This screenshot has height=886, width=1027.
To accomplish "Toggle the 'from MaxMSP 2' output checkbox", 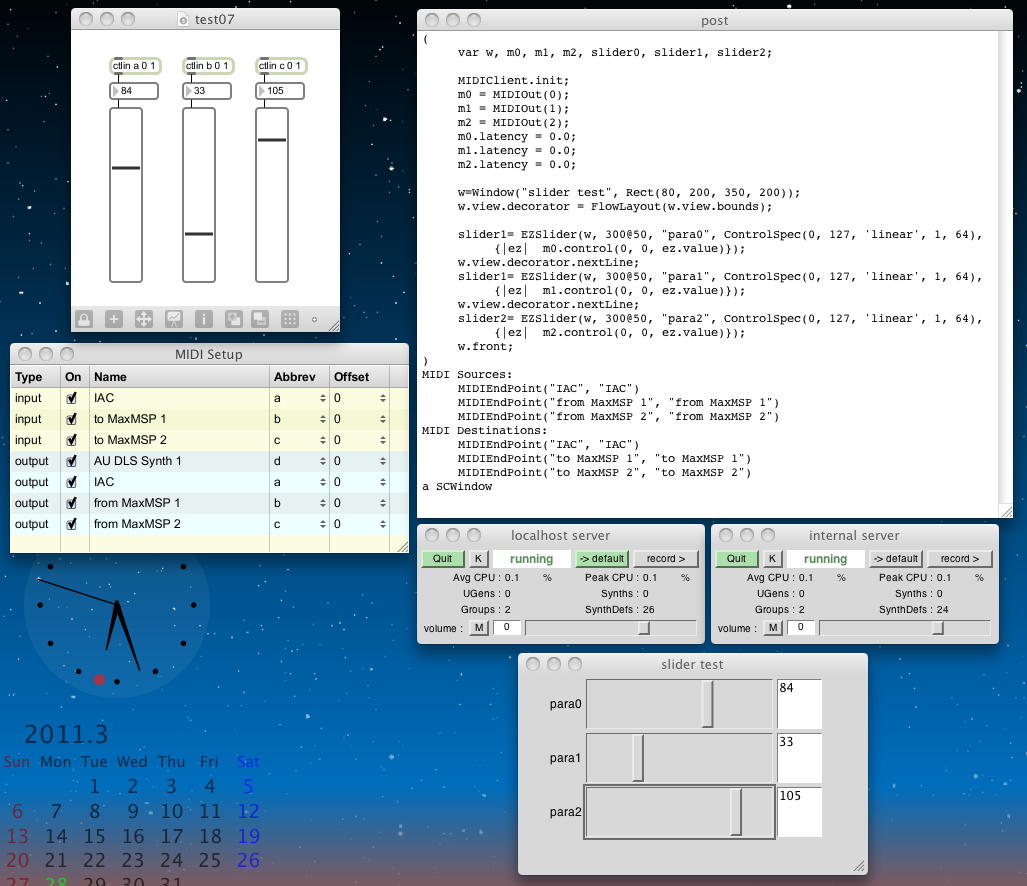I will (x=71, y=524).
